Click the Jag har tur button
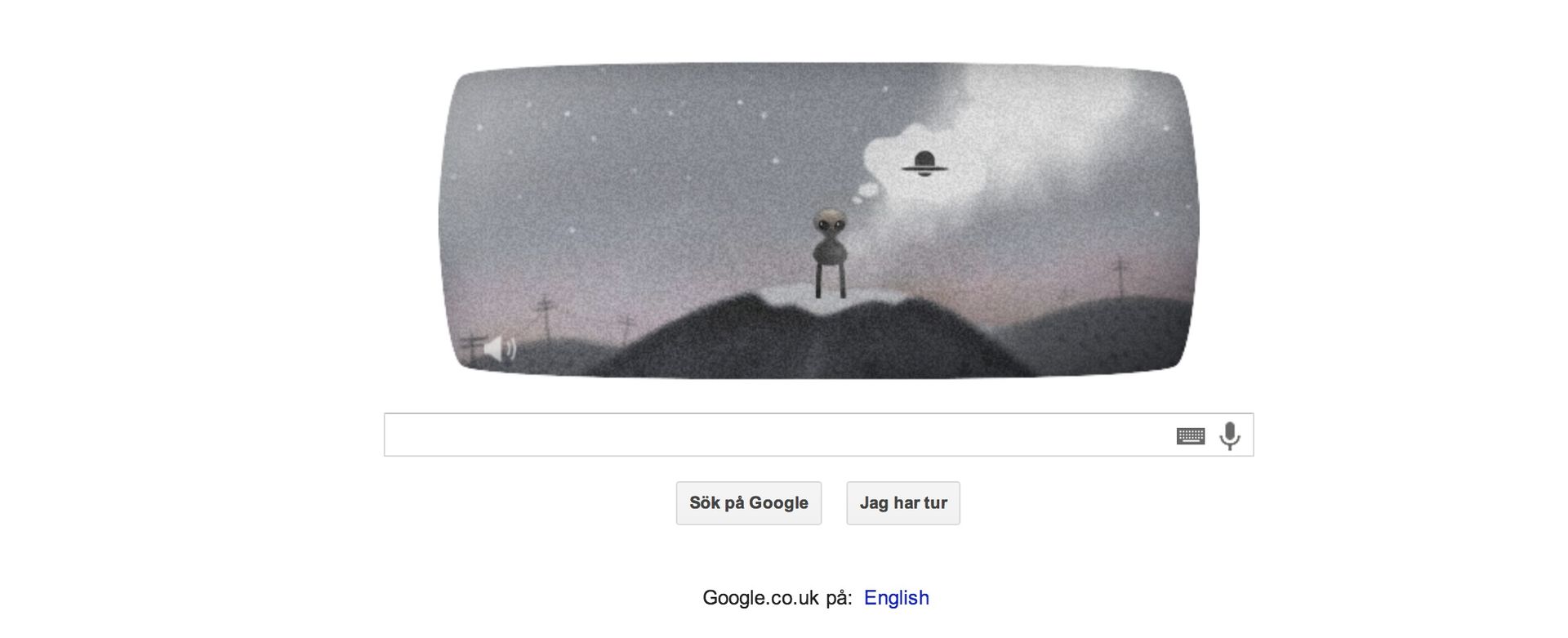1568x638 pixels. [903, 503]
